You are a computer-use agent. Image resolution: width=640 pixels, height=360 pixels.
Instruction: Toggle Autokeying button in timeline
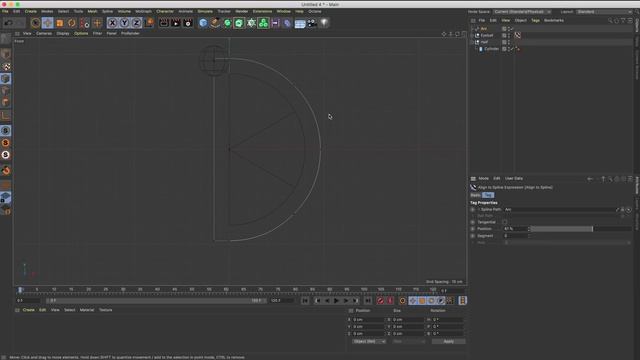pos(390,301)
